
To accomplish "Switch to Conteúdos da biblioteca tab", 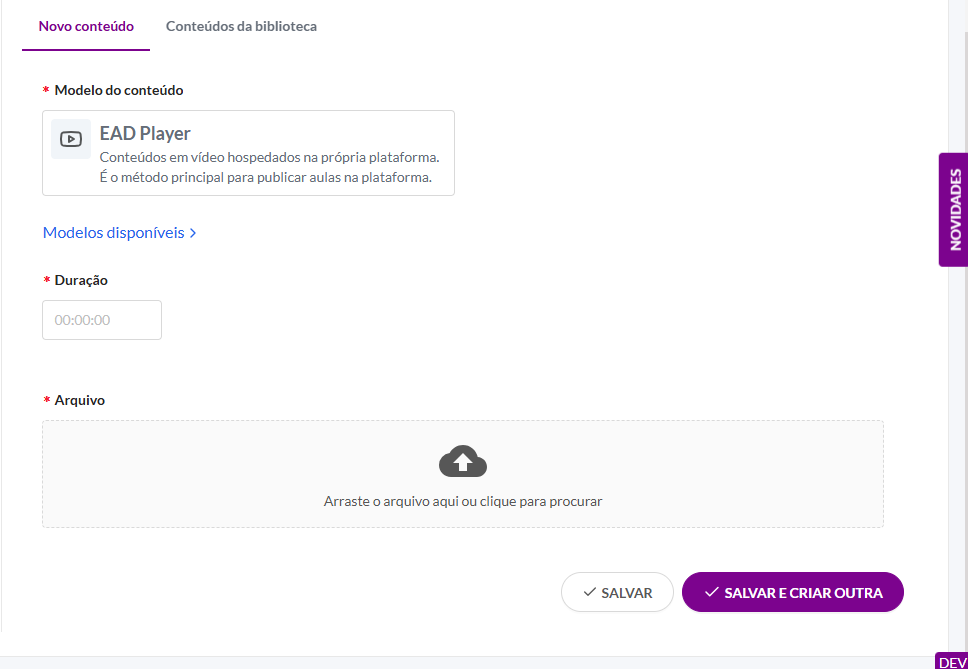I will [x=241, y=27].
